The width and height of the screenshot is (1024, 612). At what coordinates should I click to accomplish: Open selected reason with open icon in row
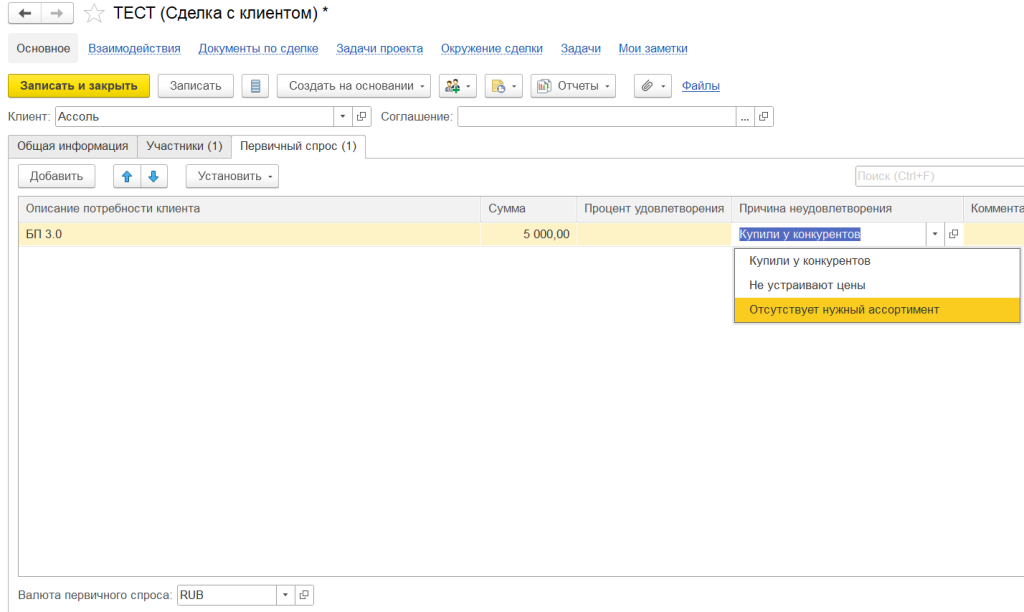coord(953,234)
